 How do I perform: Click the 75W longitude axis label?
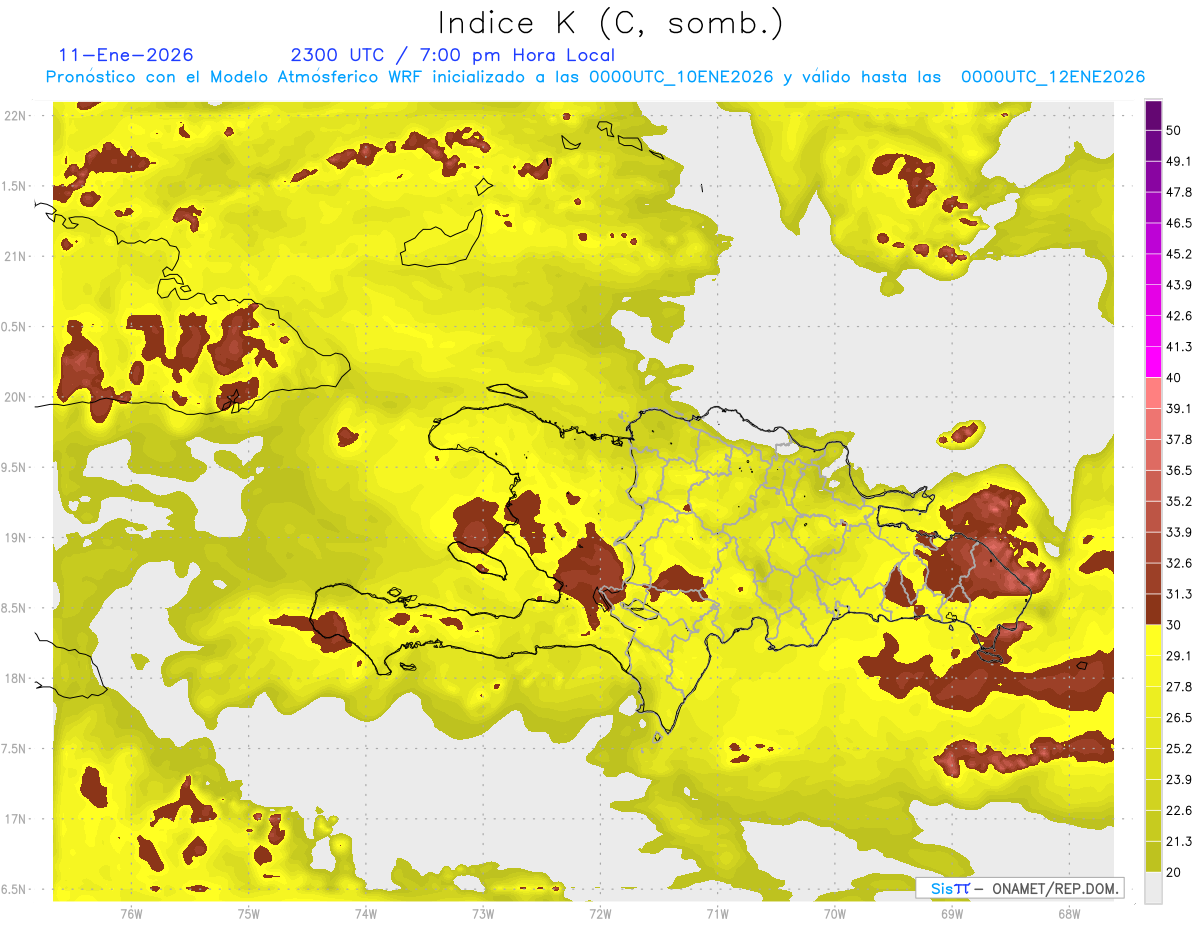[x=249, y=913]
